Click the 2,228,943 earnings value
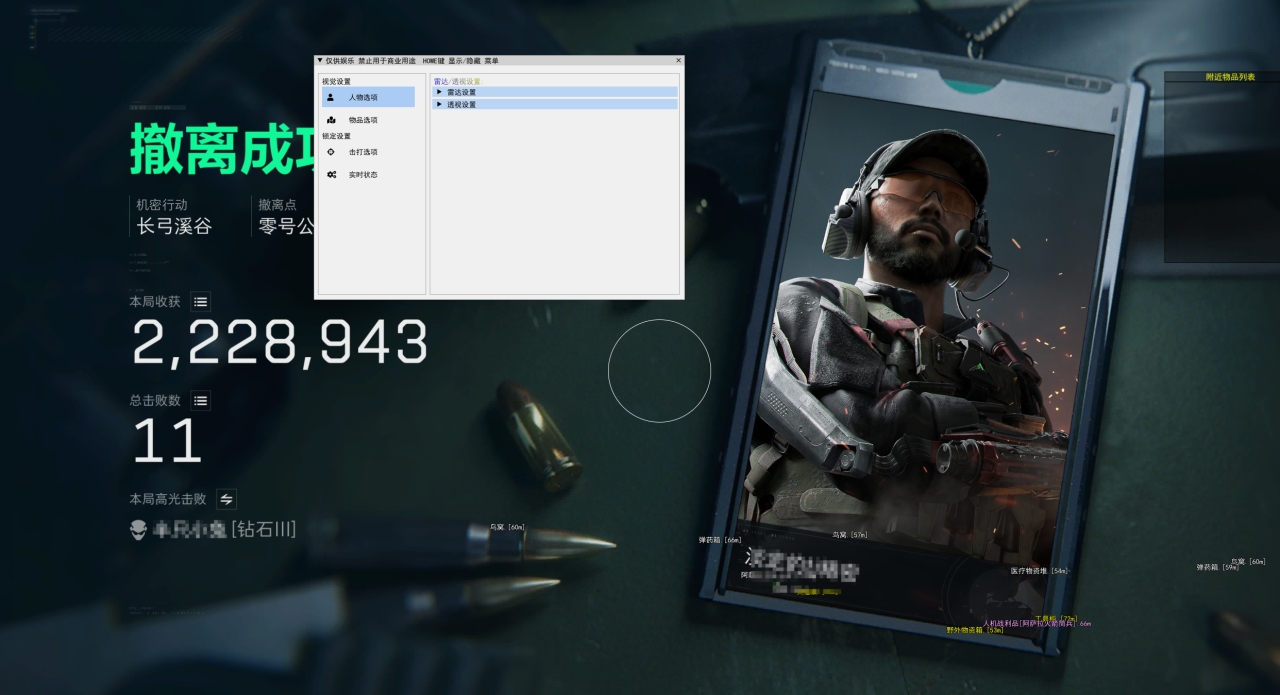Image resolution: width=1280 pixels, height=695 pixels. 279,343
